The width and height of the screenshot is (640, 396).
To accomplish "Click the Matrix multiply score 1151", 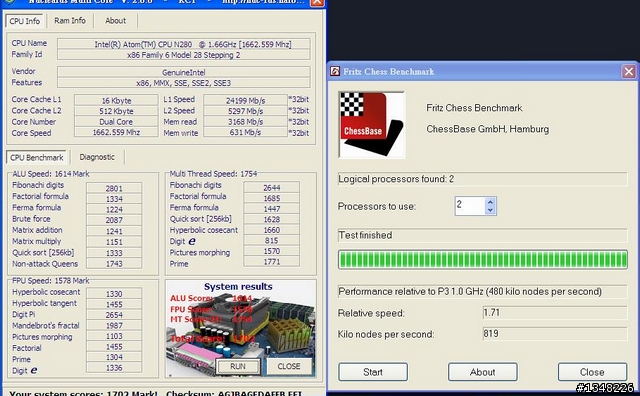I will coord(114,242).
